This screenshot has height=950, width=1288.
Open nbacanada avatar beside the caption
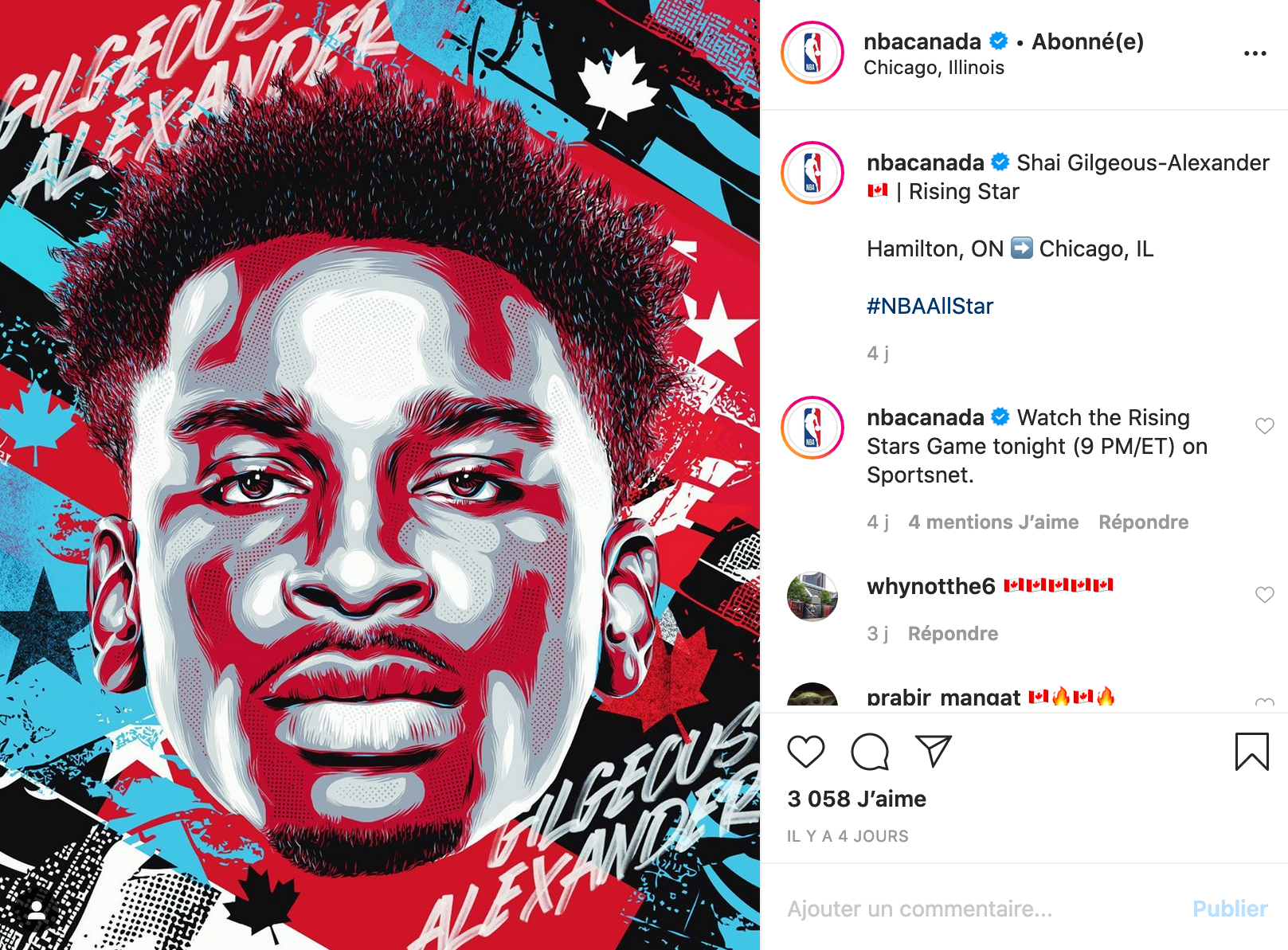pos(812,173)
